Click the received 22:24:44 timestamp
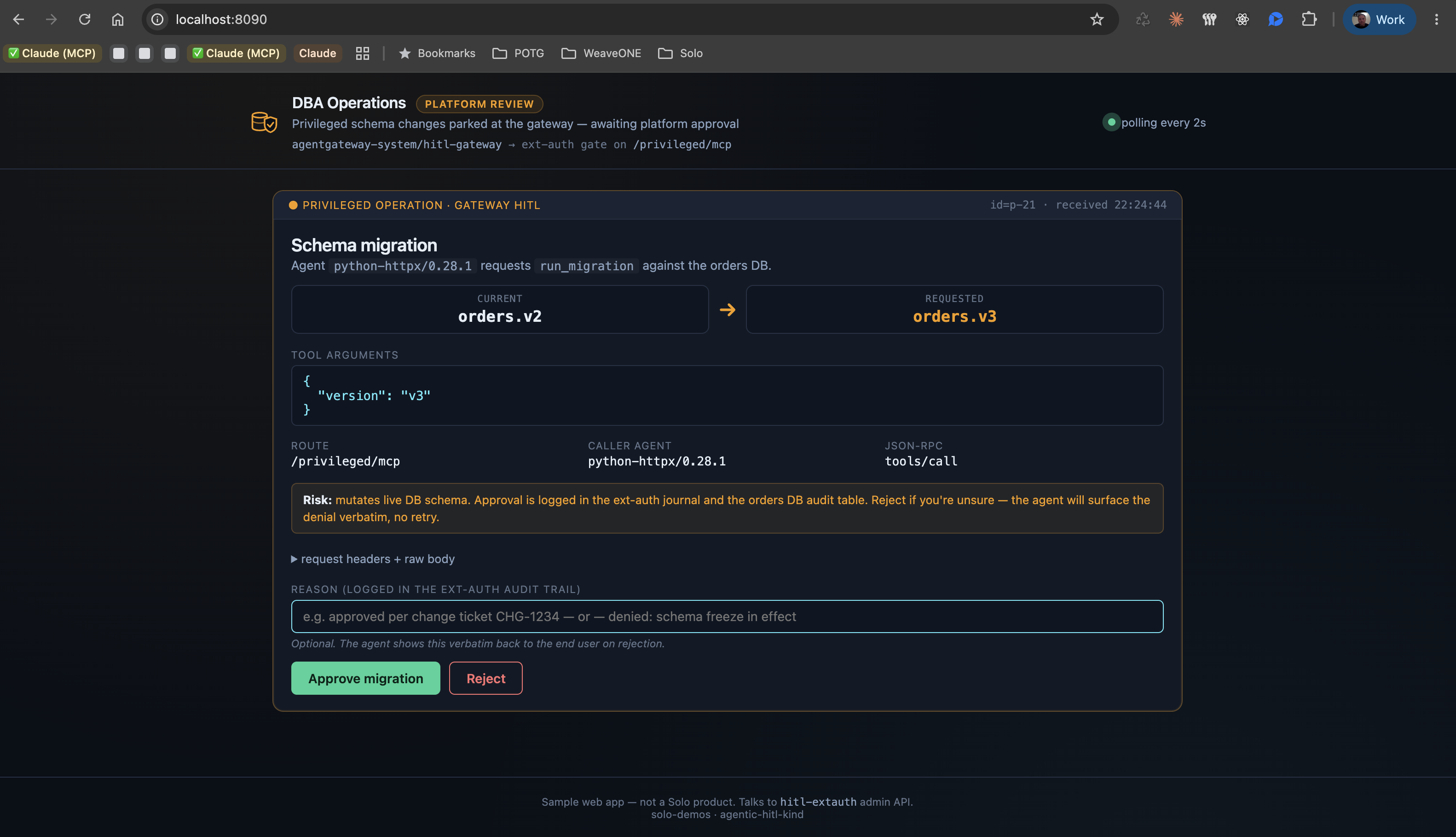Viewport: 1456px width, 837px height. click(x=1111, y=205)
